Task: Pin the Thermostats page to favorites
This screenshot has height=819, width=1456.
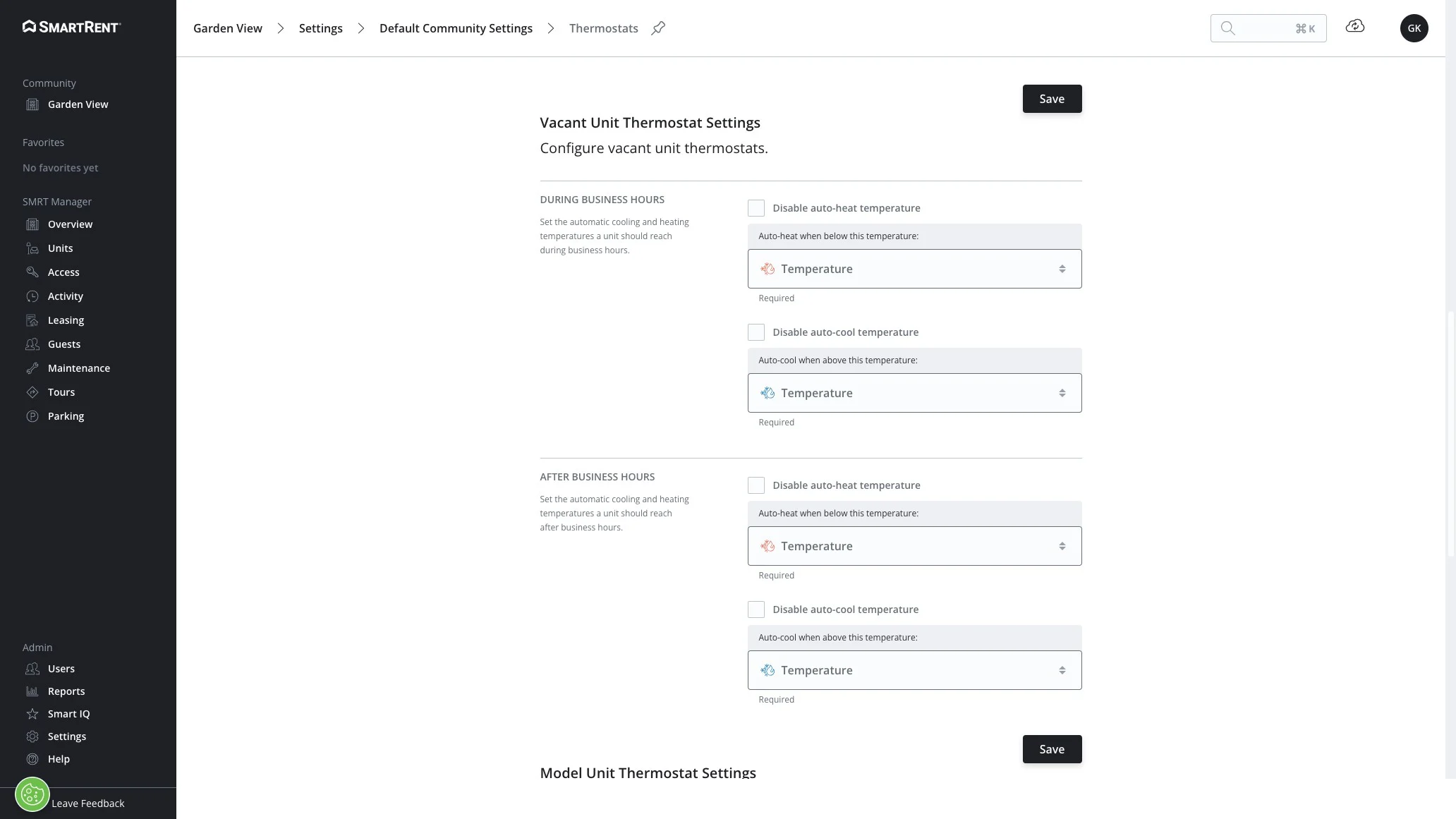Action: tap(658, 28)
